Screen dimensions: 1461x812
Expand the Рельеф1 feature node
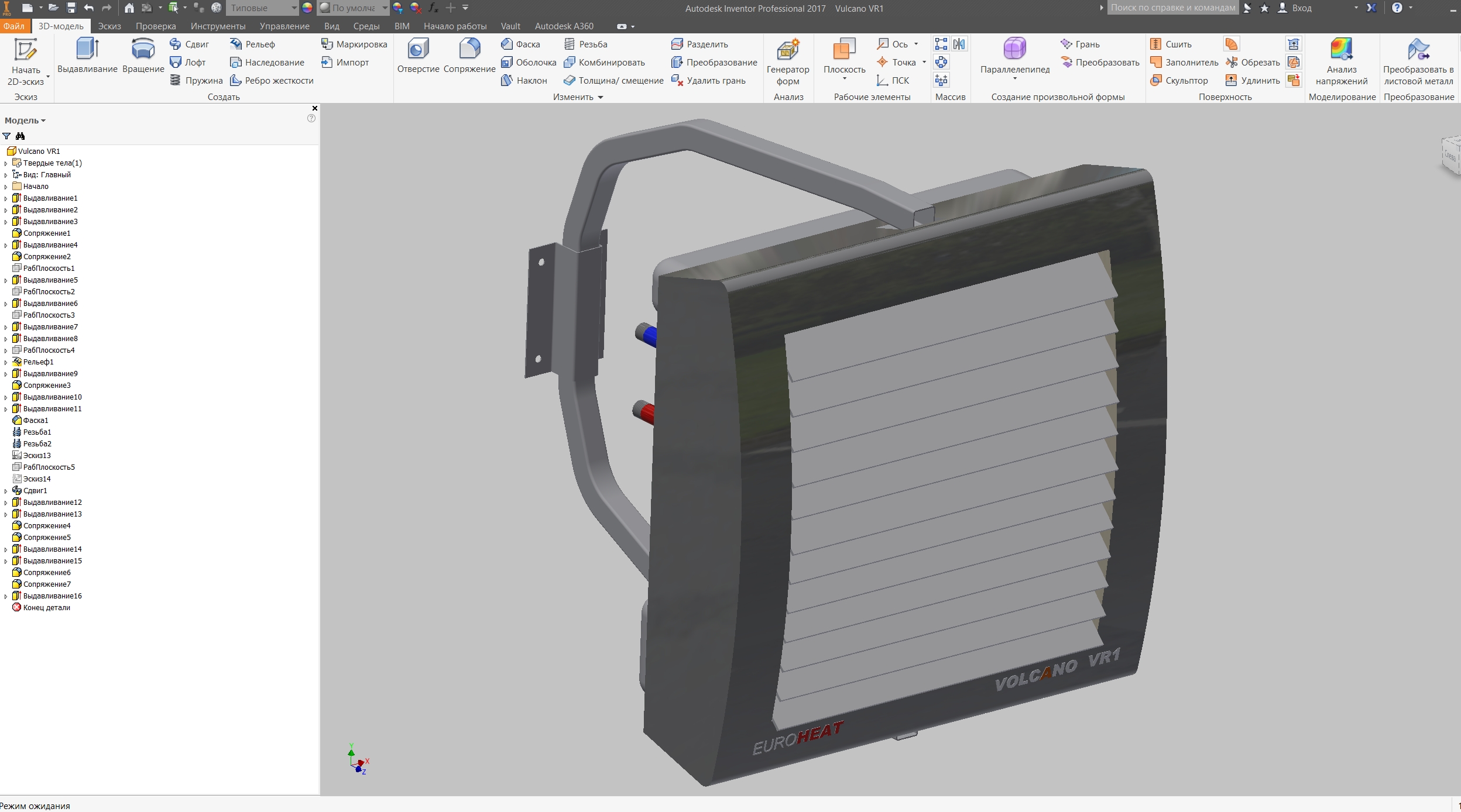[6, 362]
